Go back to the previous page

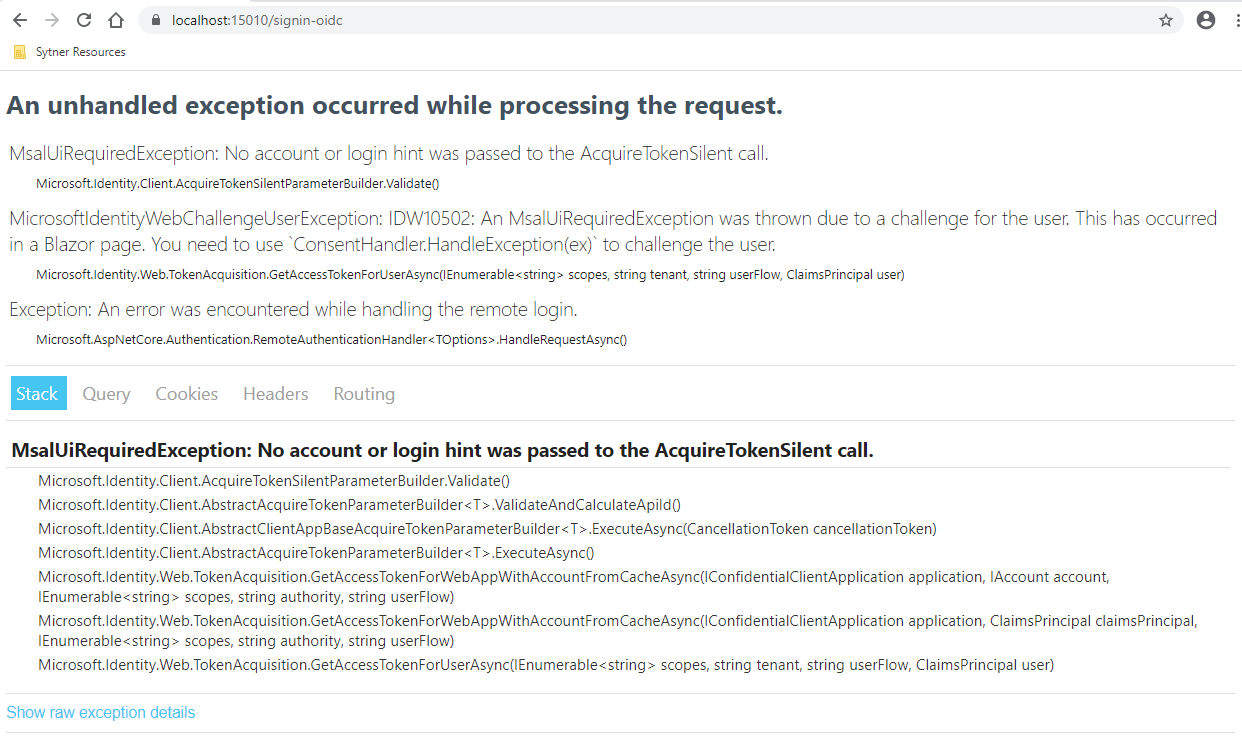tap(20, 20)
